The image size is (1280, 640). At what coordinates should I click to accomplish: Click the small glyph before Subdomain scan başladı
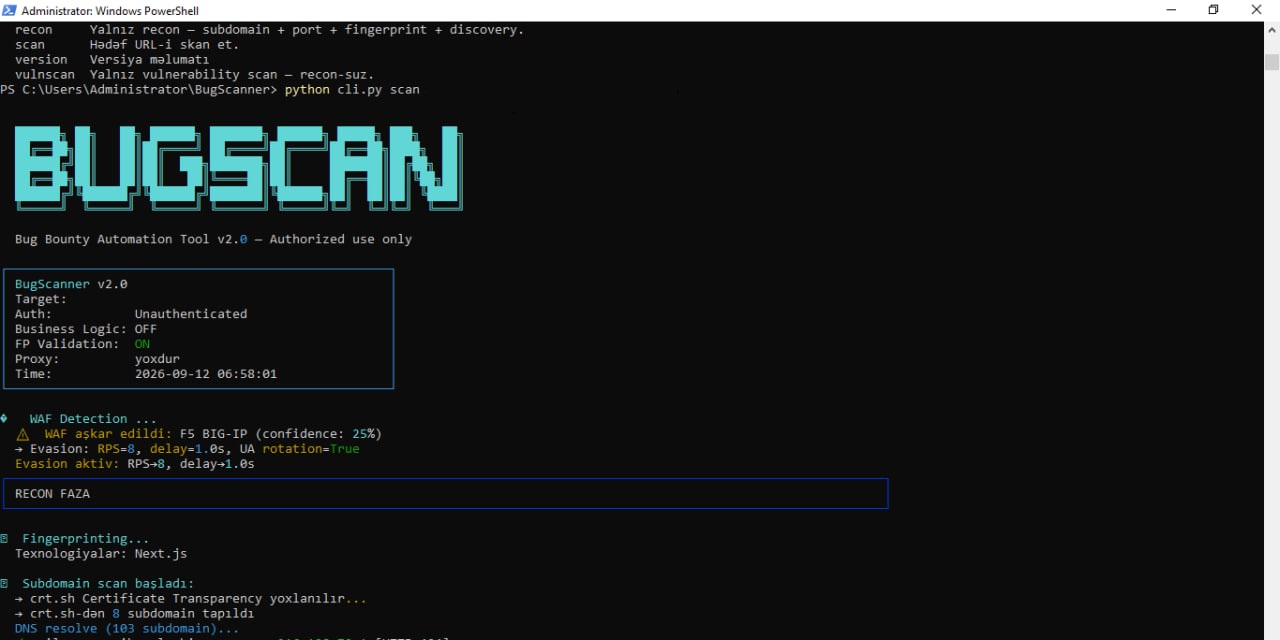[x=4, y=583]
